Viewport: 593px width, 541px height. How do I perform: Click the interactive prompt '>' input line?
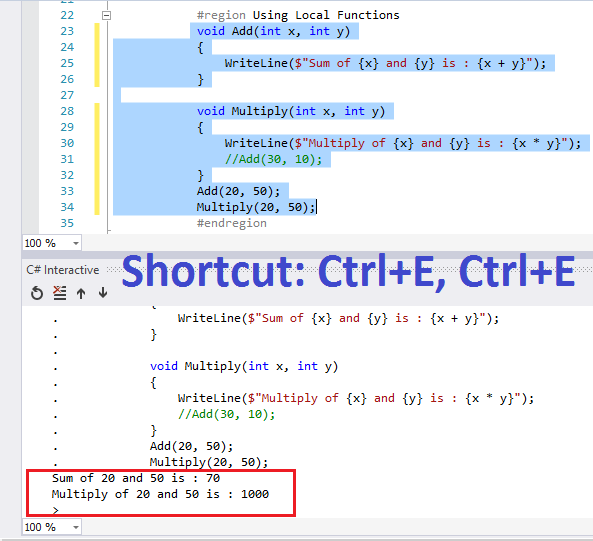tap(56, 510)
